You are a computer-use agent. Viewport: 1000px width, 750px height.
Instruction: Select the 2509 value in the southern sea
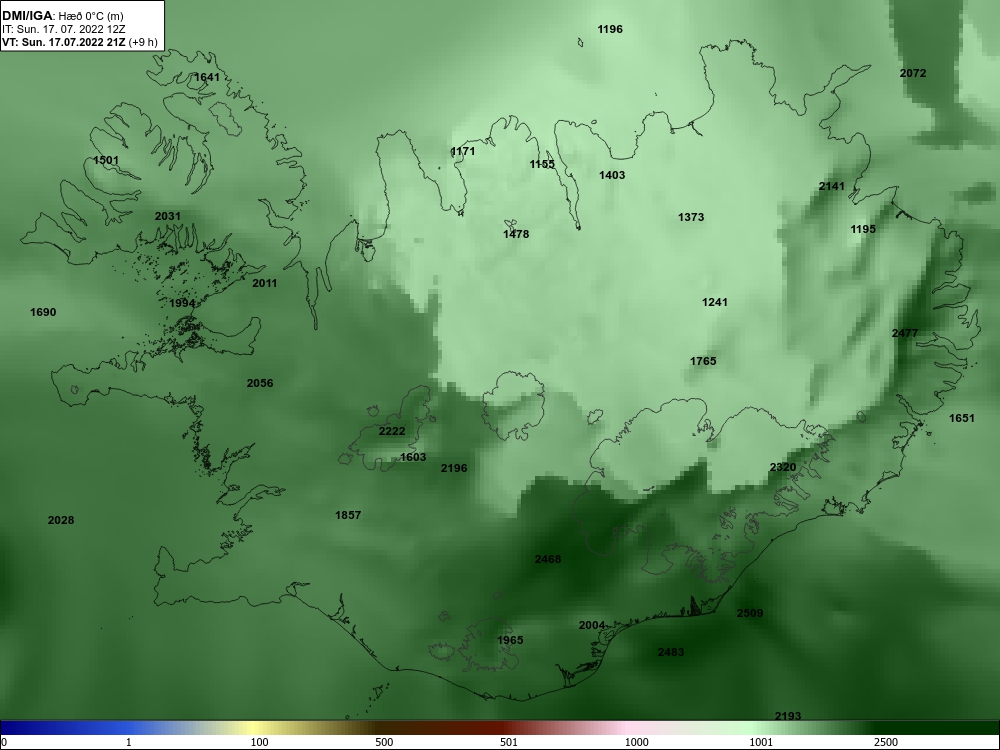[x=750, y=614]
